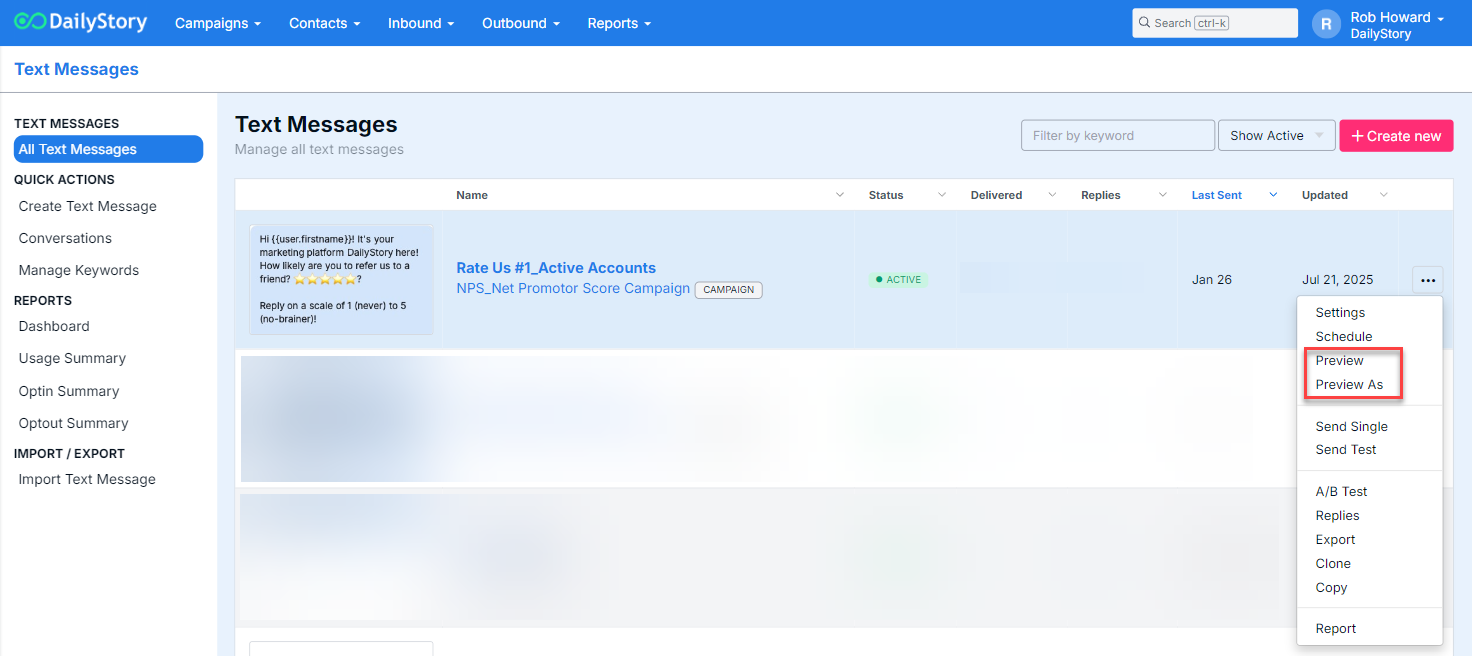The height and width of the screenshot is (656, 1472).
Task: Click the DailyStory logo icon
Action: (30, 22)
